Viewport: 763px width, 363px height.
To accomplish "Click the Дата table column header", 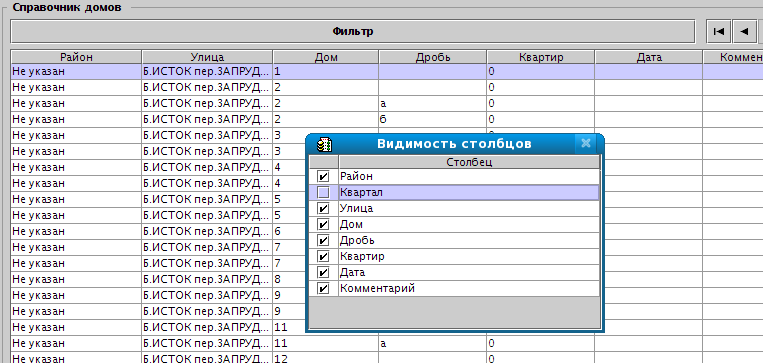I will (x=649, y=57).
